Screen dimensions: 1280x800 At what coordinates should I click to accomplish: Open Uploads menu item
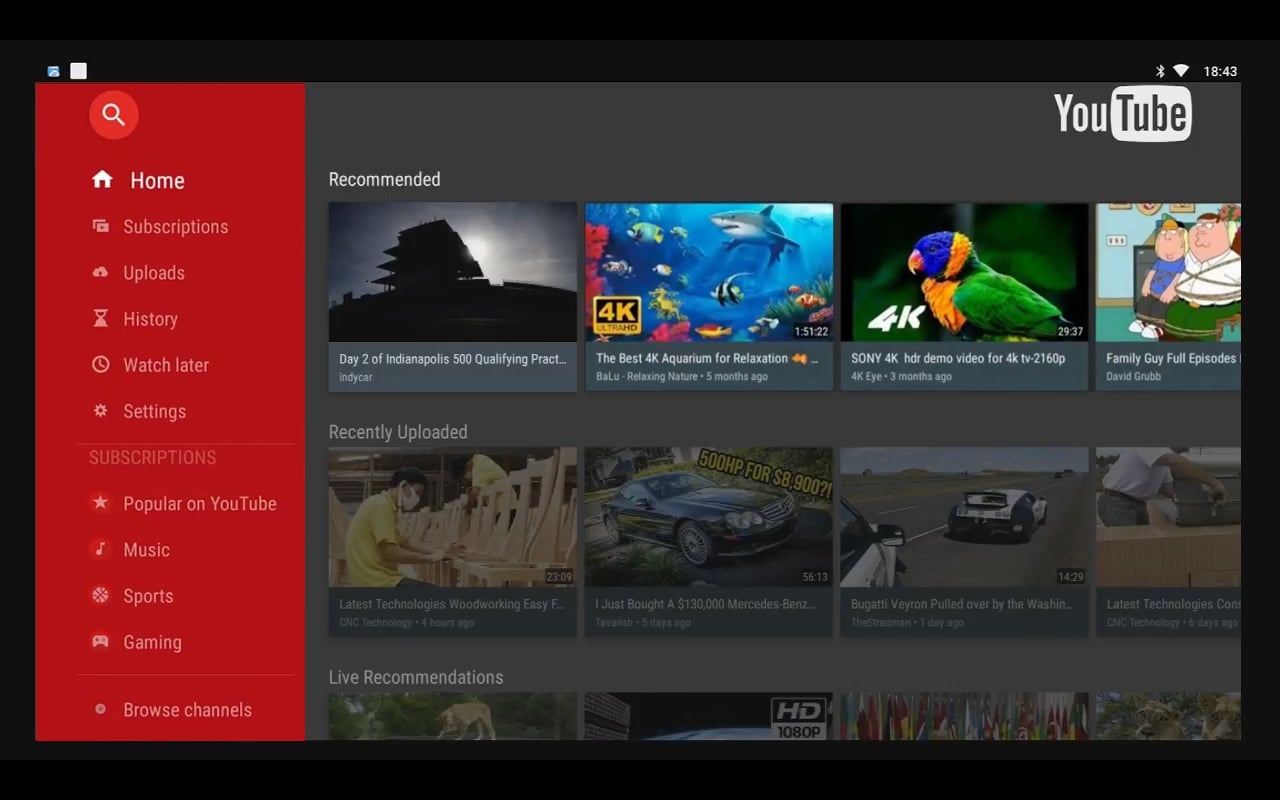point(154,273)
